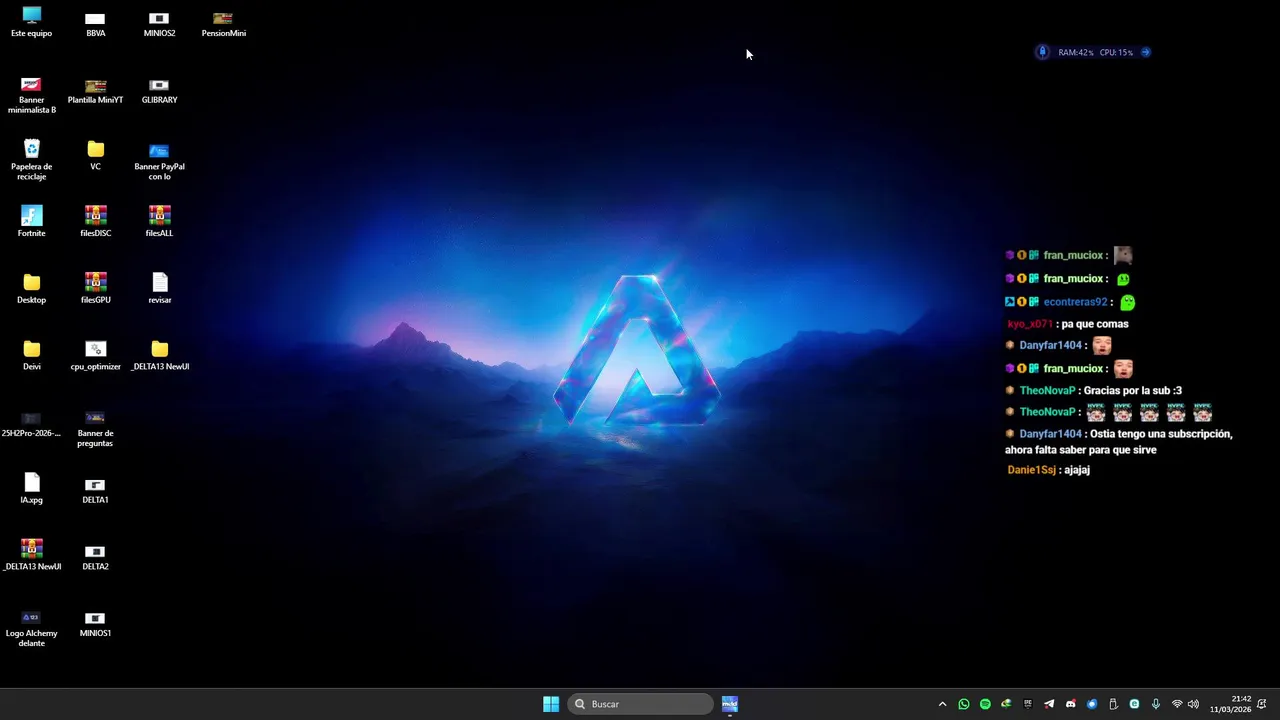Image resolution: width=1280 pixels, height=720 pixels.
Task: Open the Papelera de reciclaje icon
Action: coord(31,160)
